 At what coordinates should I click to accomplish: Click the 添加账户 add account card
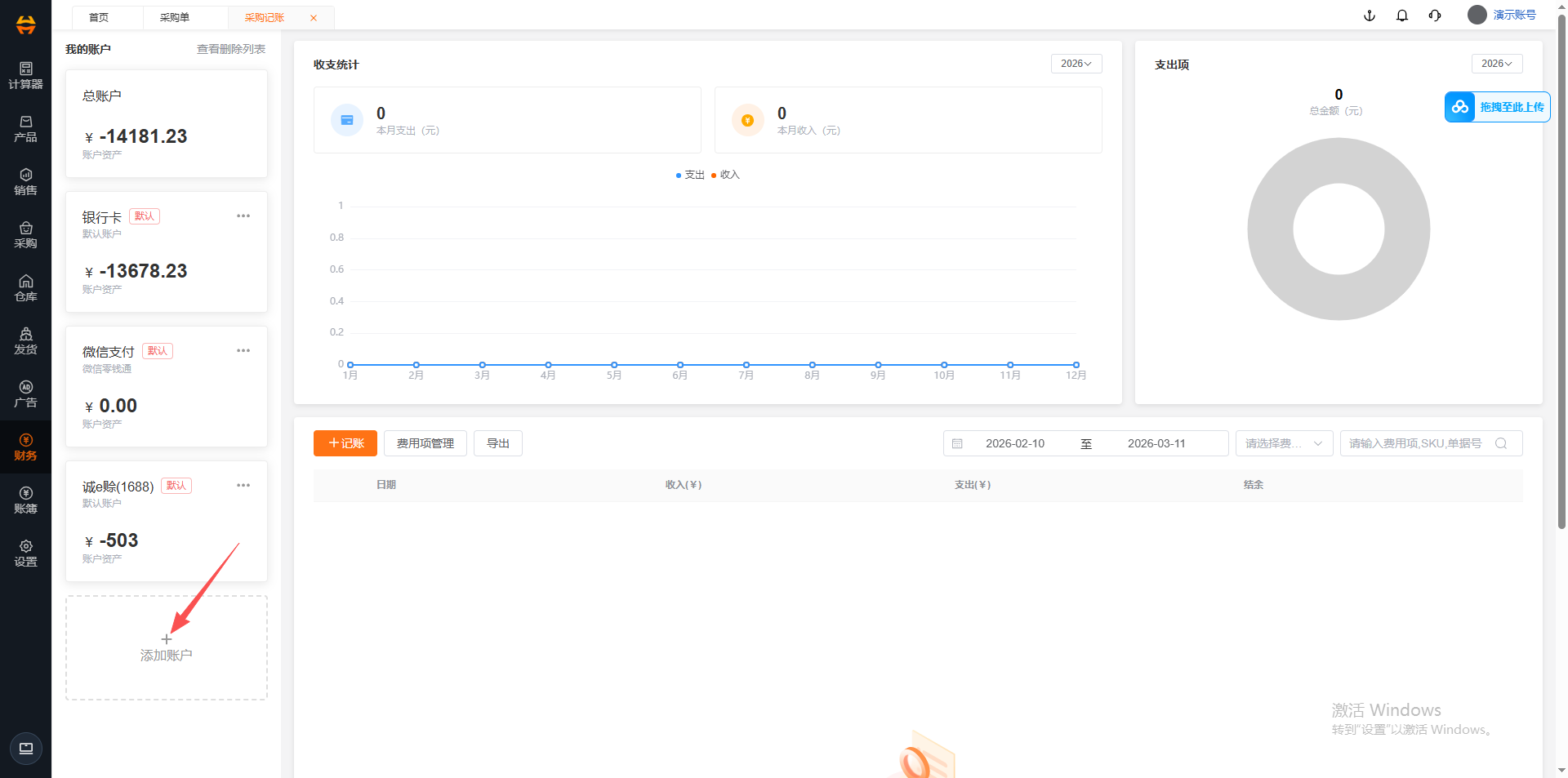pos(167,647)
